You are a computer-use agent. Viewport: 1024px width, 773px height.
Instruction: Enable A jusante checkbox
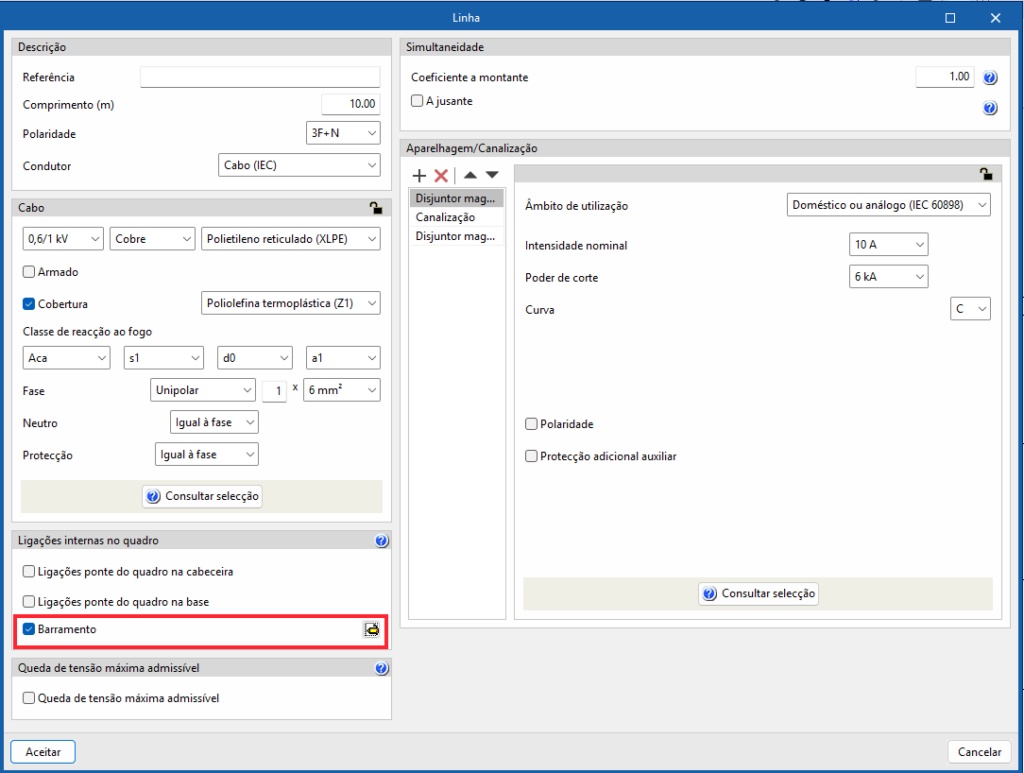(417, 101)
